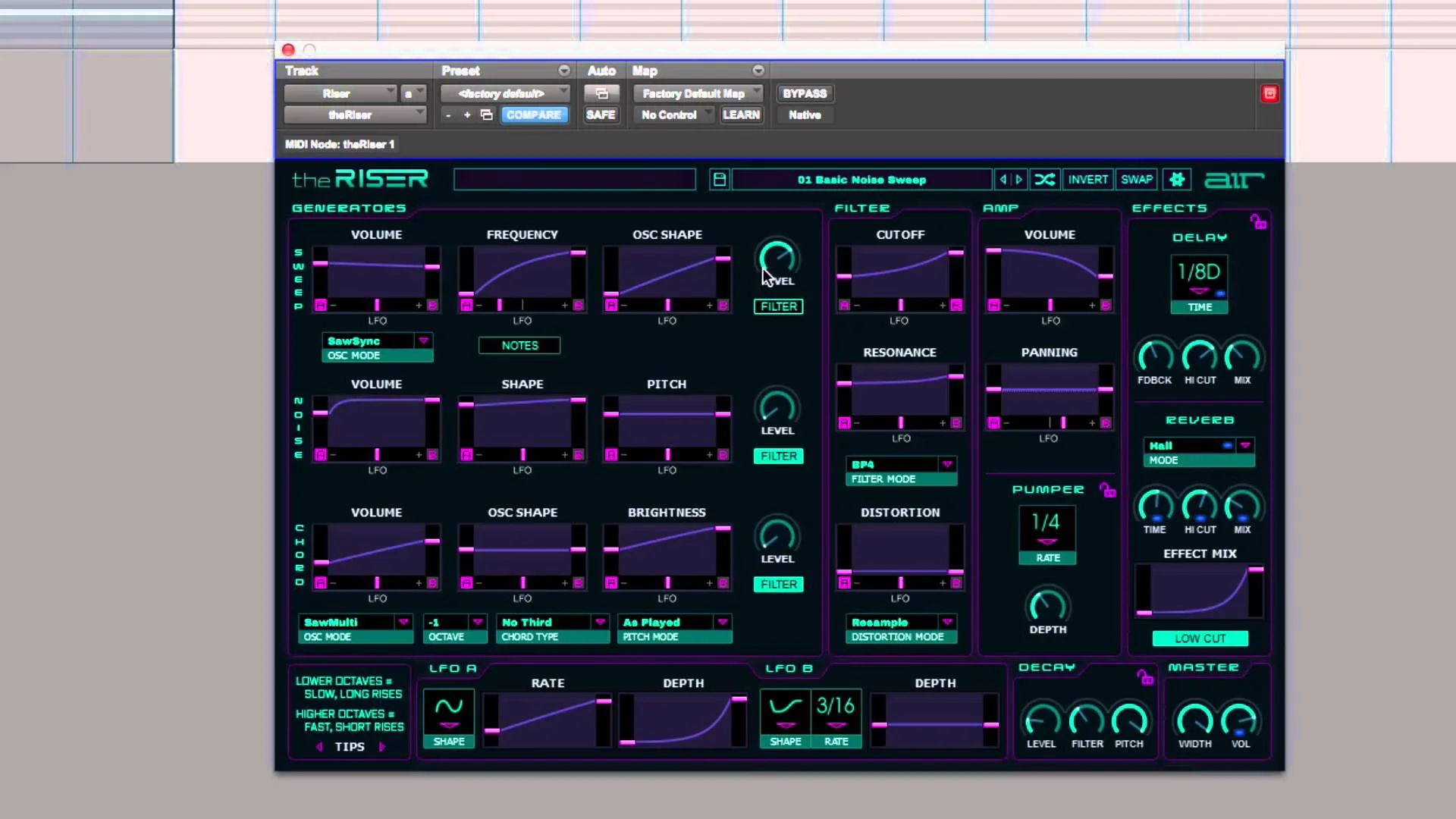
Task: Open the Map header menu
Action: pos(758,71)
